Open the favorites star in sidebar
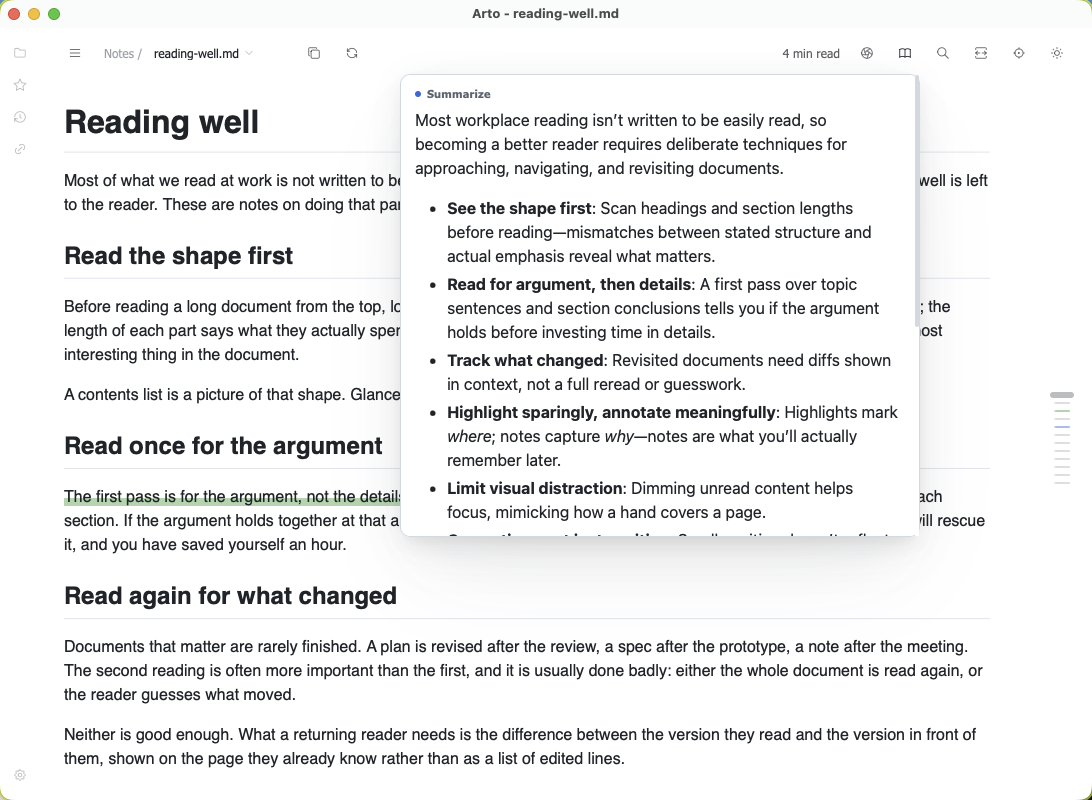Image resolution: width=1092 pixels, height=800 pixels. tap(20, 85)
